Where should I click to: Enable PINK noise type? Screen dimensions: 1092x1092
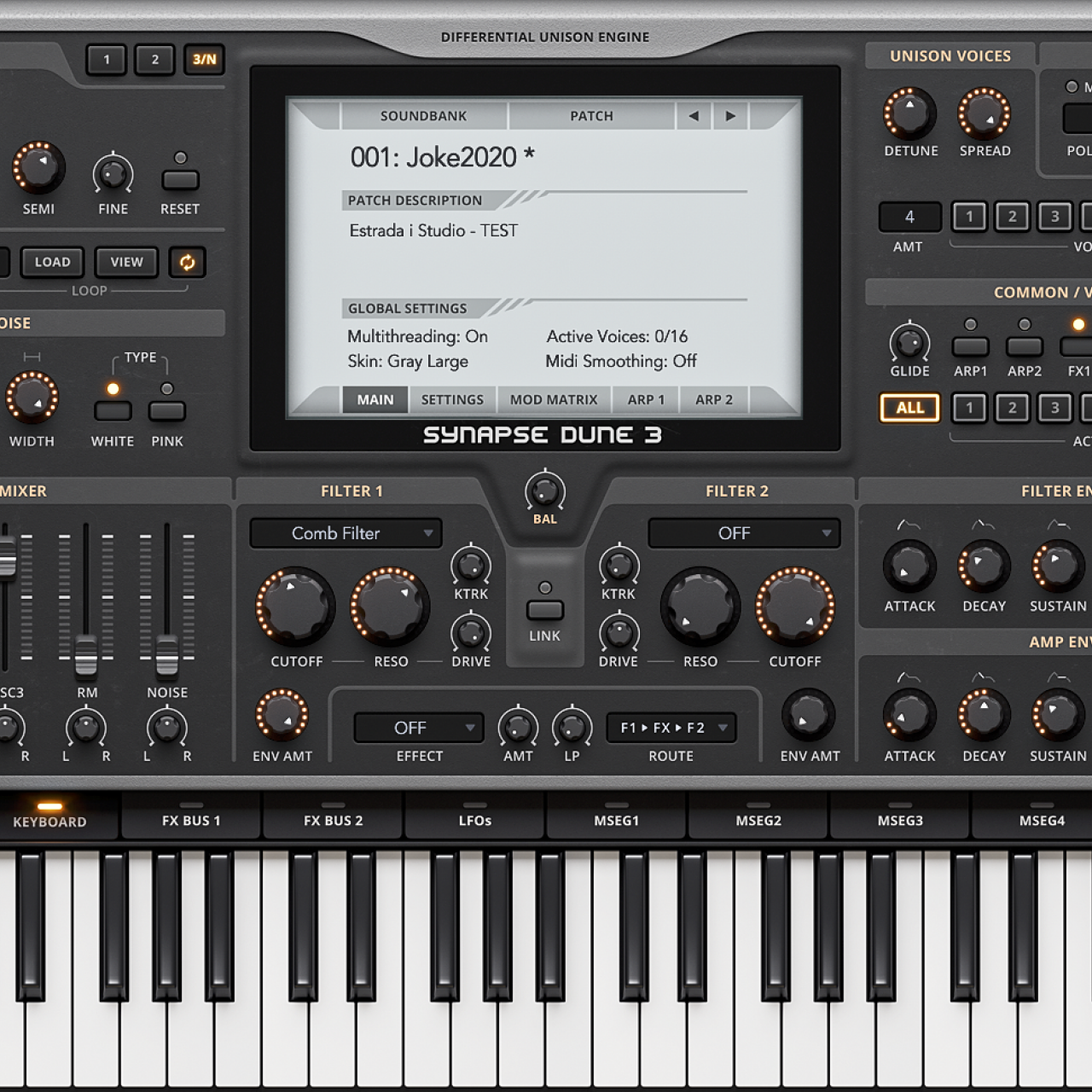(x=167, y=411)
